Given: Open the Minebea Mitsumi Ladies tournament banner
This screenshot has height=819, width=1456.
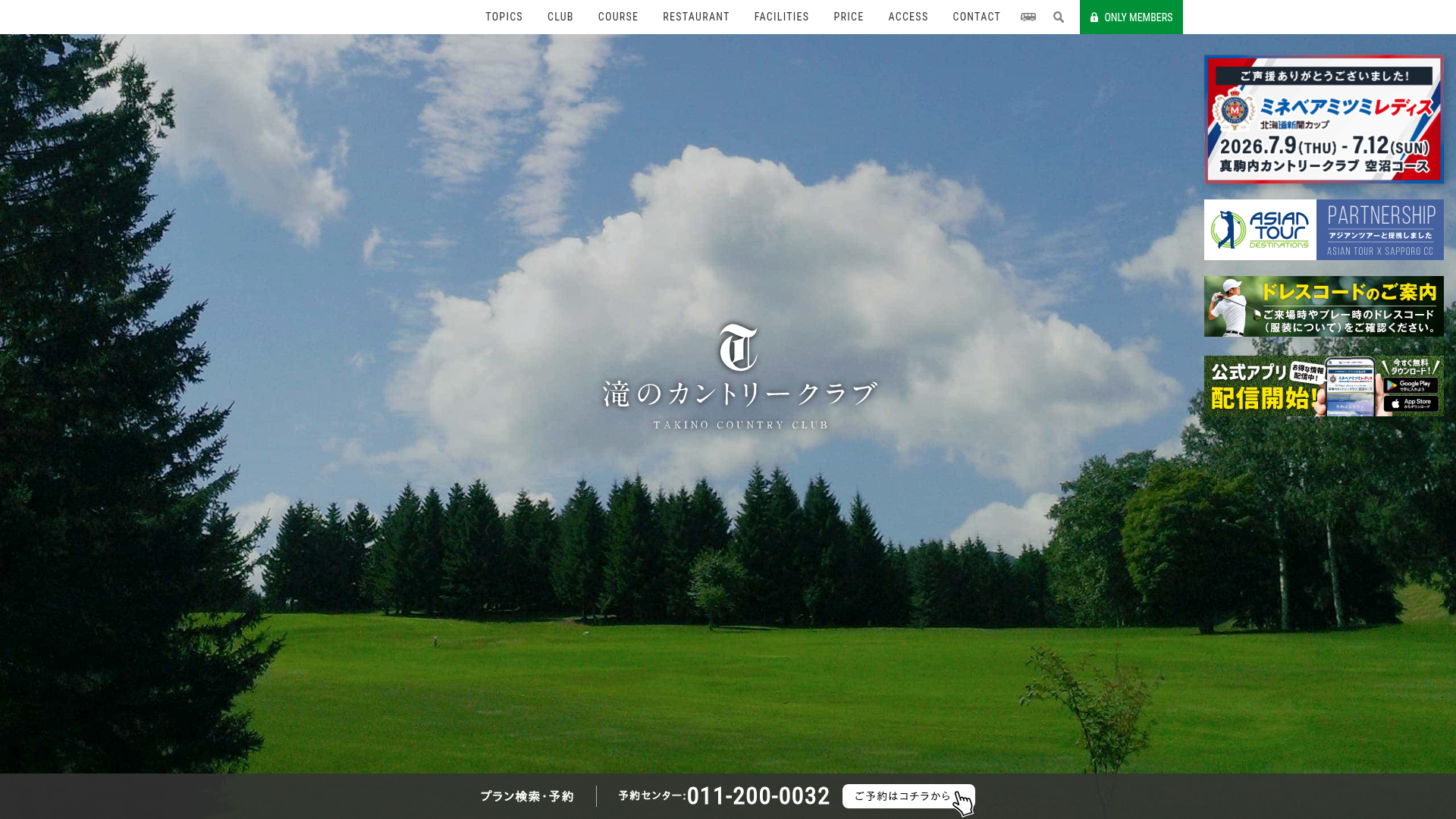Looking at the screenshot, I should click(1323, 119).
